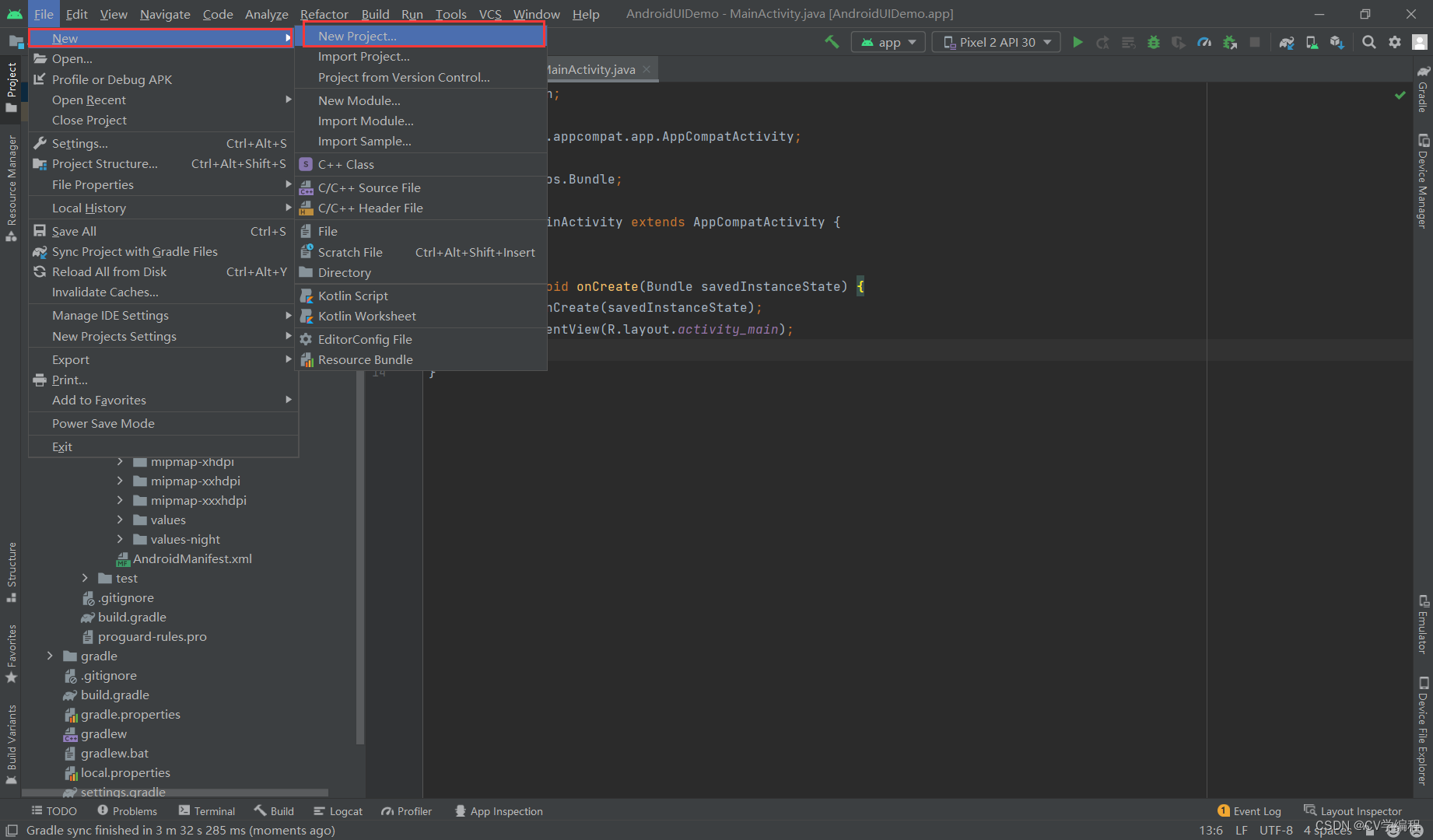1433x840 pixels.
Task: Open the Pixel 2 API 30 device dropdown
Action: point(997,42)
